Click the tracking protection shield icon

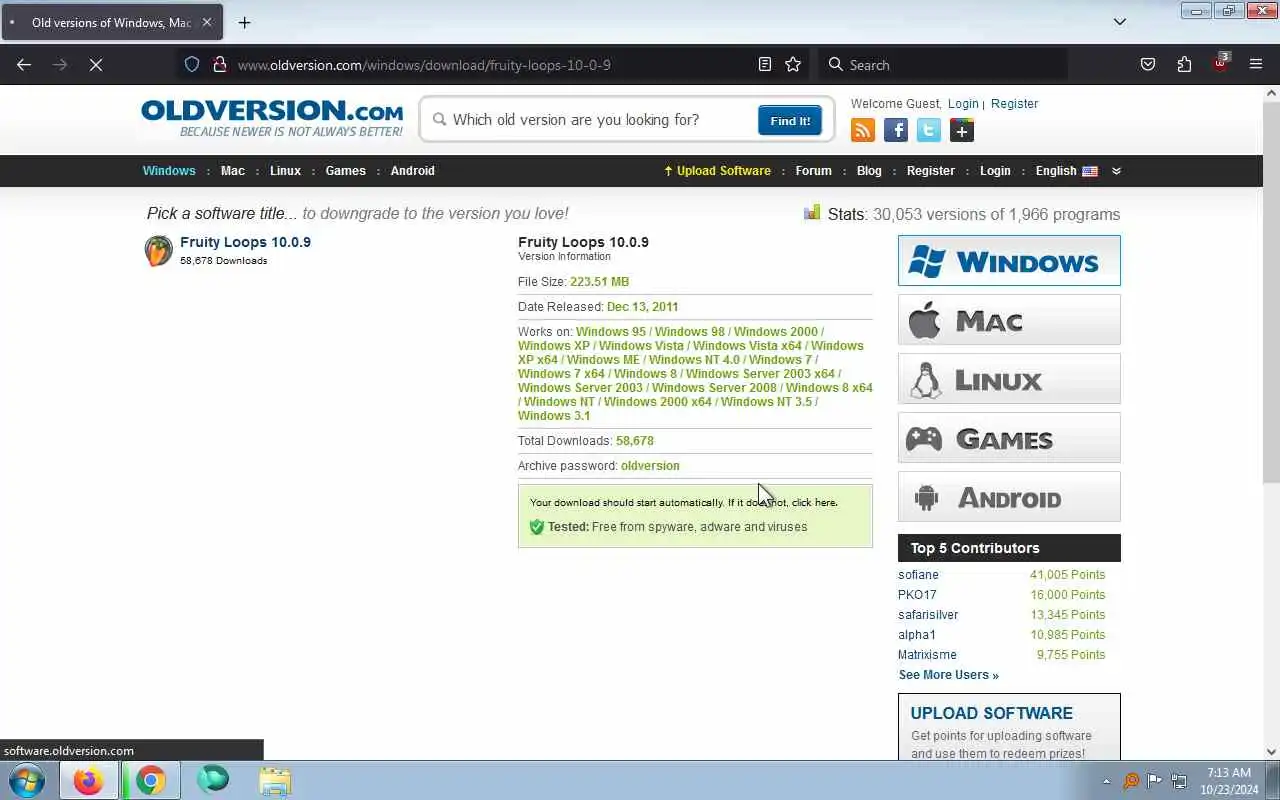coord(192,64)
